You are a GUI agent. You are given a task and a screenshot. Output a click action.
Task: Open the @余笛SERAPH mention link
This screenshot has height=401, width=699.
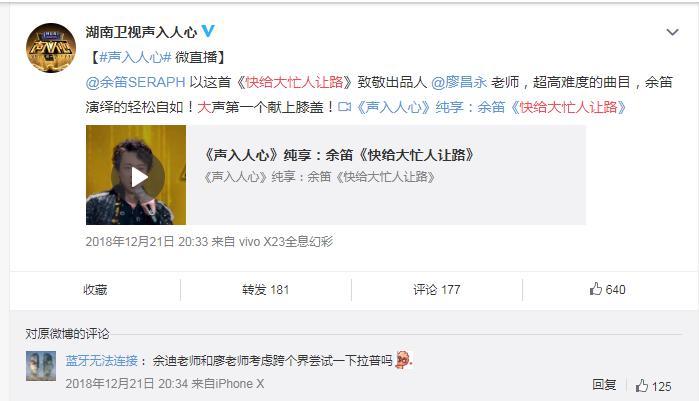pyautogui.click(x=136, y=82)
